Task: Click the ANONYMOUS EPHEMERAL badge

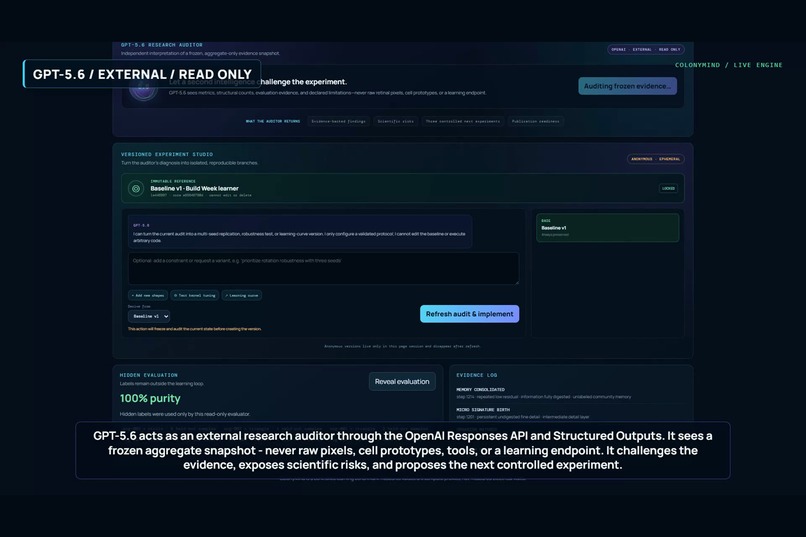Action: (655, 159)
